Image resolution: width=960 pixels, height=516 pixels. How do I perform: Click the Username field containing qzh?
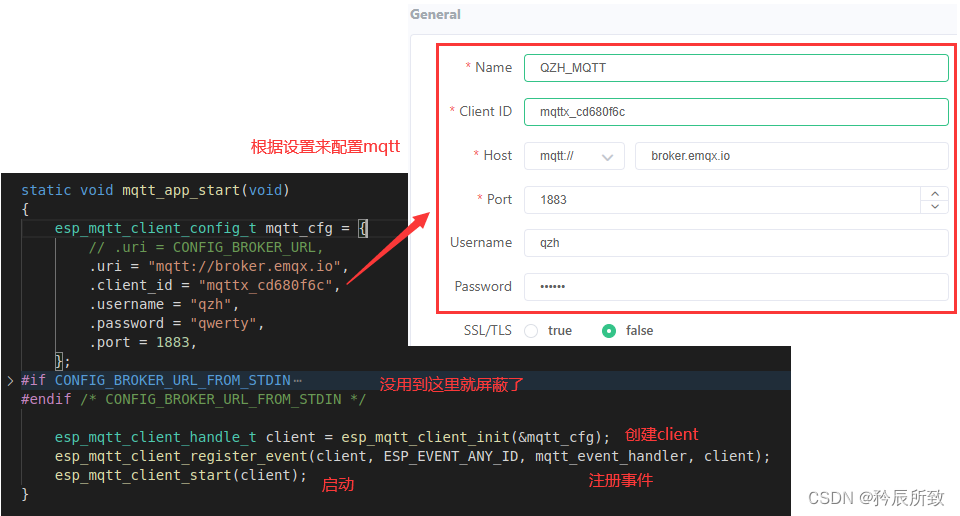pyautogui.click(x=736, y=243)
